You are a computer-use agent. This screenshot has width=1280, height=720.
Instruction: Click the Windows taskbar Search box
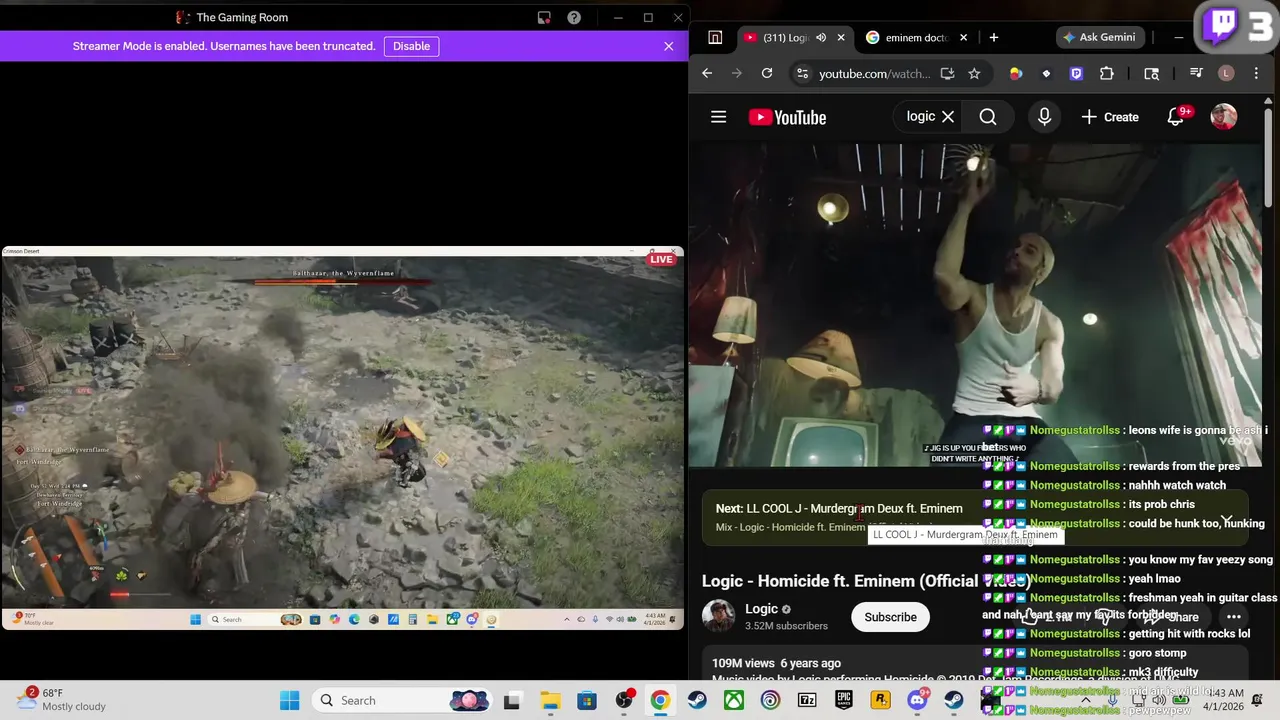tap(400, 700)
